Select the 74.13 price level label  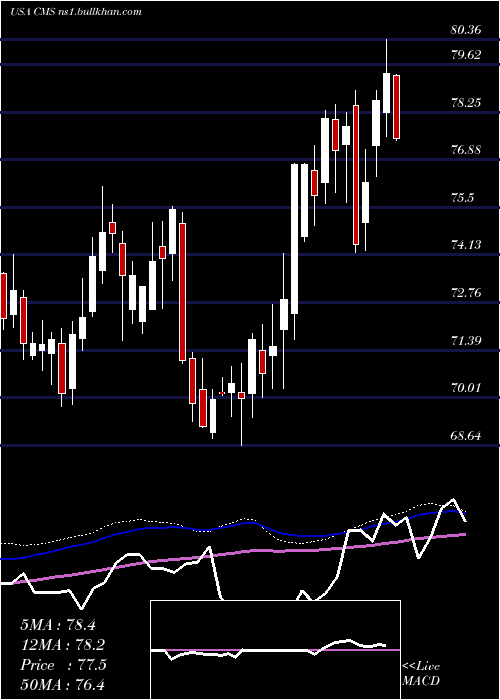466,245
